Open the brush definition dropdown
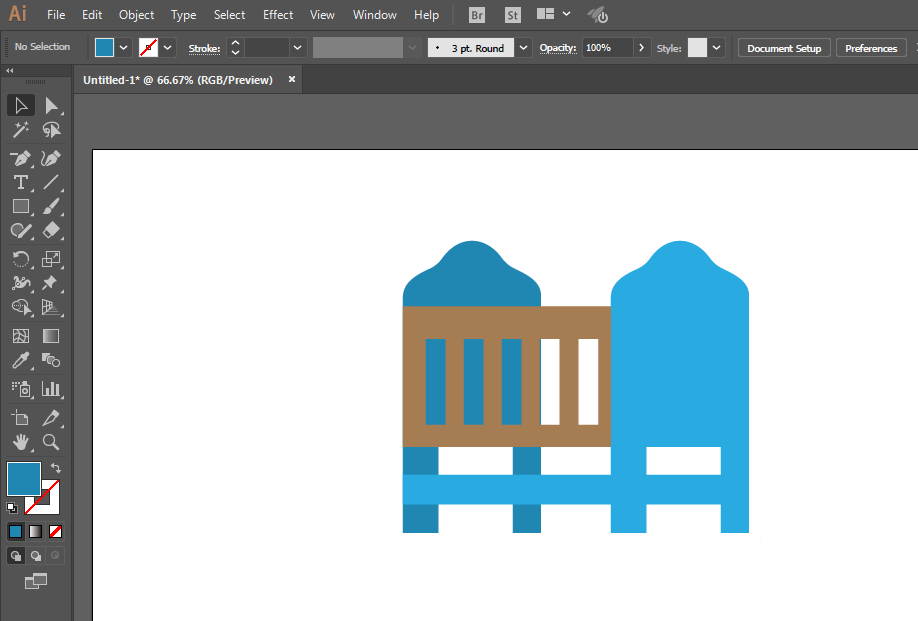The height and width of the screenshot is (621, 918). (523, 48)
